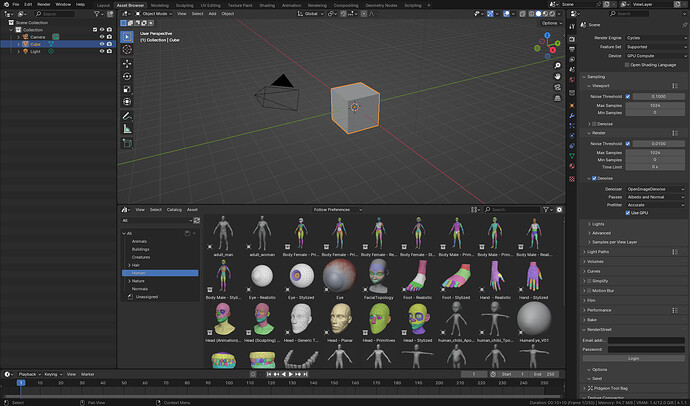Switch perspective/orthographic grid icon
This screenshot has height=406, width=690.
click(558, 98)
